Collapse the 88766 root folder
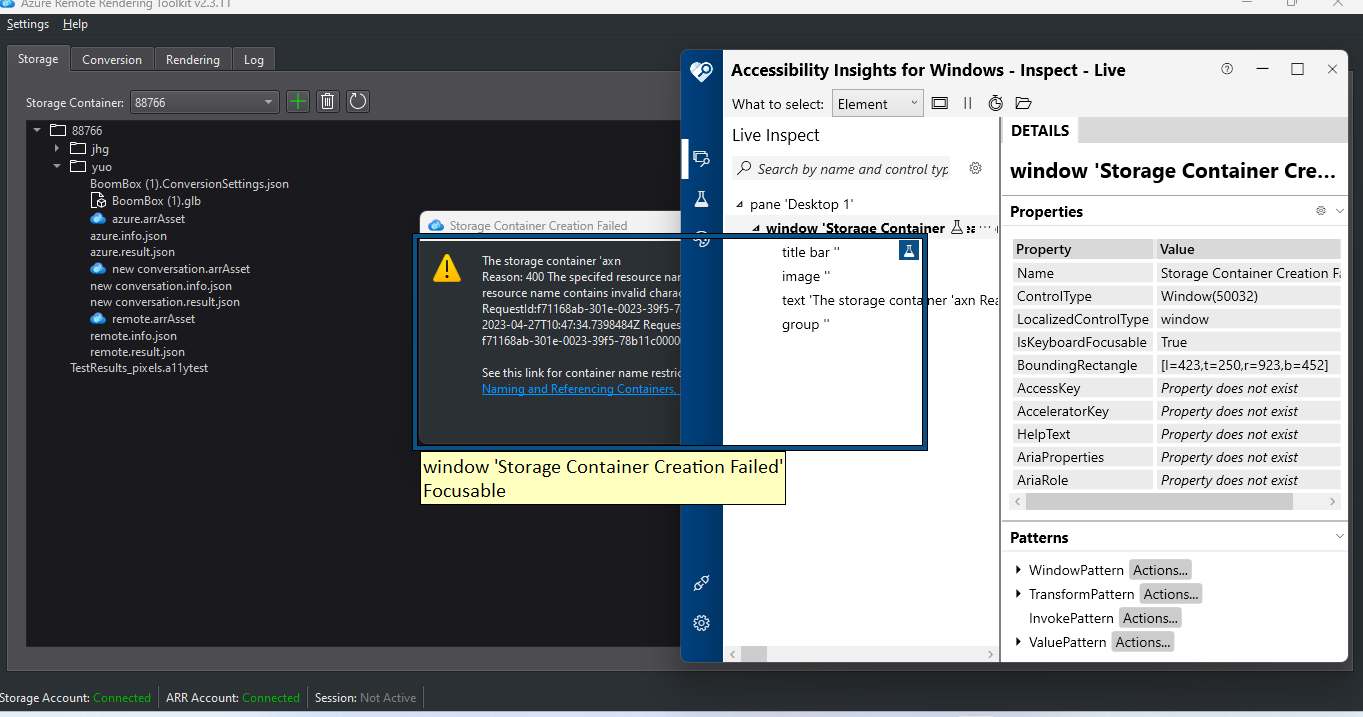The height and width of the screenshot is (717, 1363). pos(38,130)
